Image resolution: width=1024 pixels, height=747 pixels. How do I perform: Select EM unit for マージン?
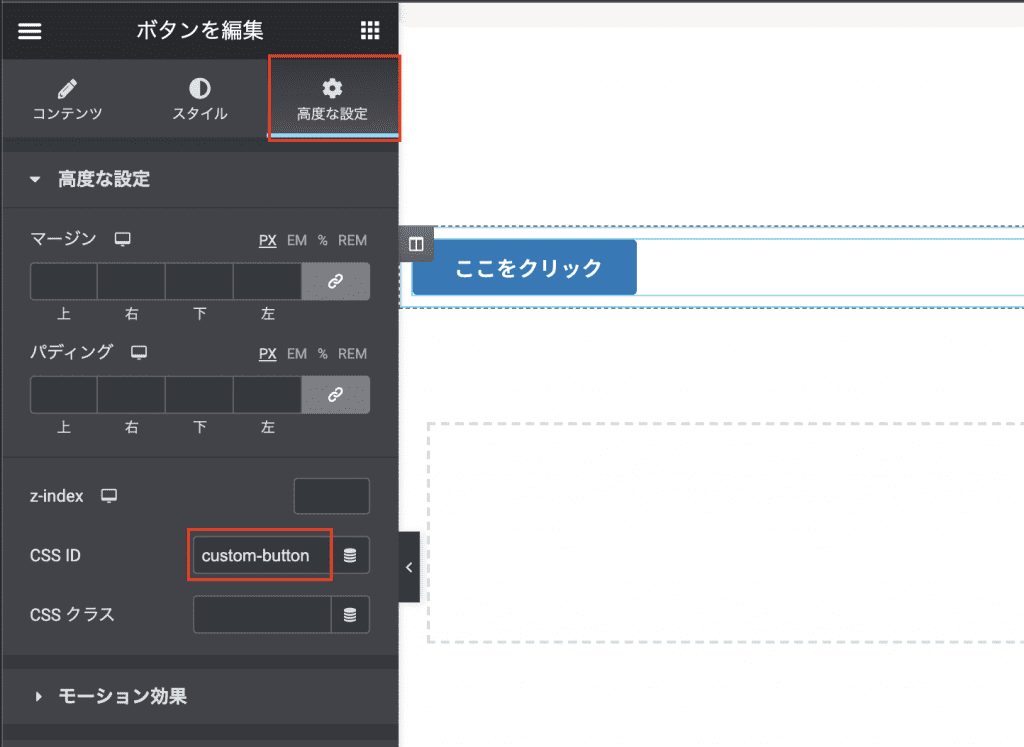coord(297,240)
